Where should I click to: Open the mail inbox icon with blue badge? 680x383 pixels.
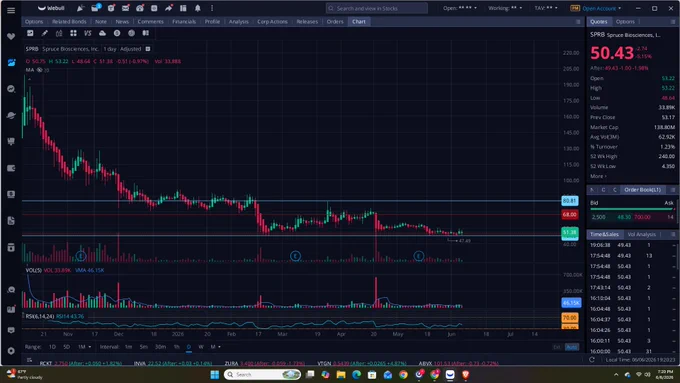pyautogui.click(x=95, y=8)
